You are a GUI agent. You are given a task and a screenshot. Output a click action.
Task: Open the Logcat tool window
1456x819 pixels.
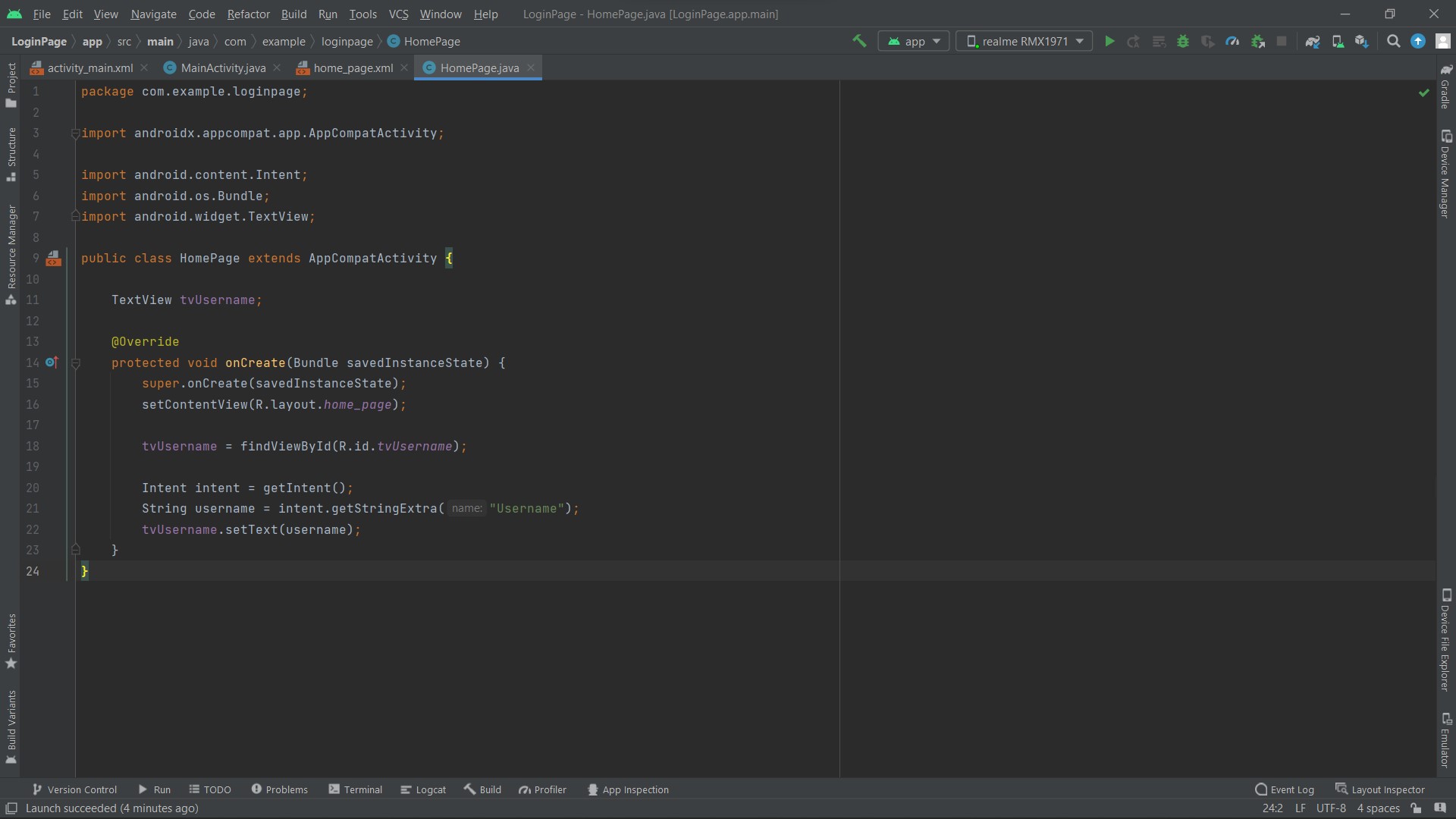pyautogui.click(x=423, y=789)
